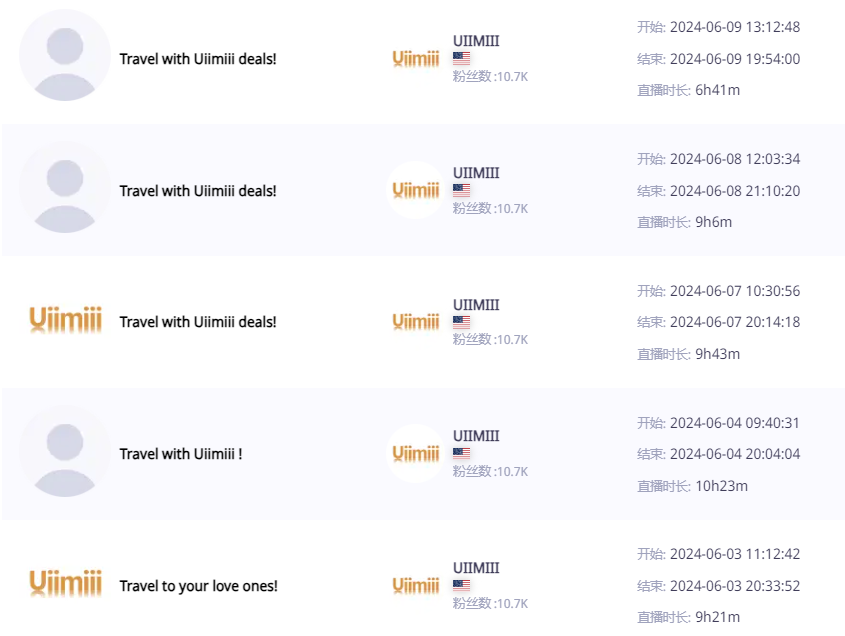Click the US flag icon in the third row
Viewport: 845px width, 636px height.
[461, 322]
